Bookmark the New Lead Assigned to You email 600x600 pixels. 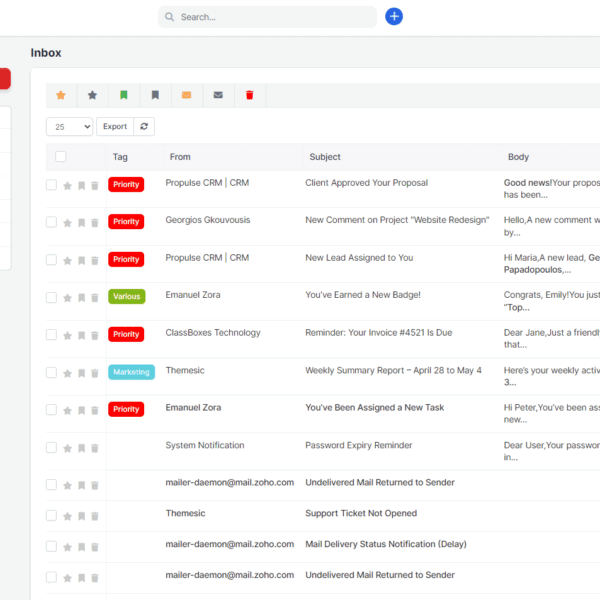point(82,261)
